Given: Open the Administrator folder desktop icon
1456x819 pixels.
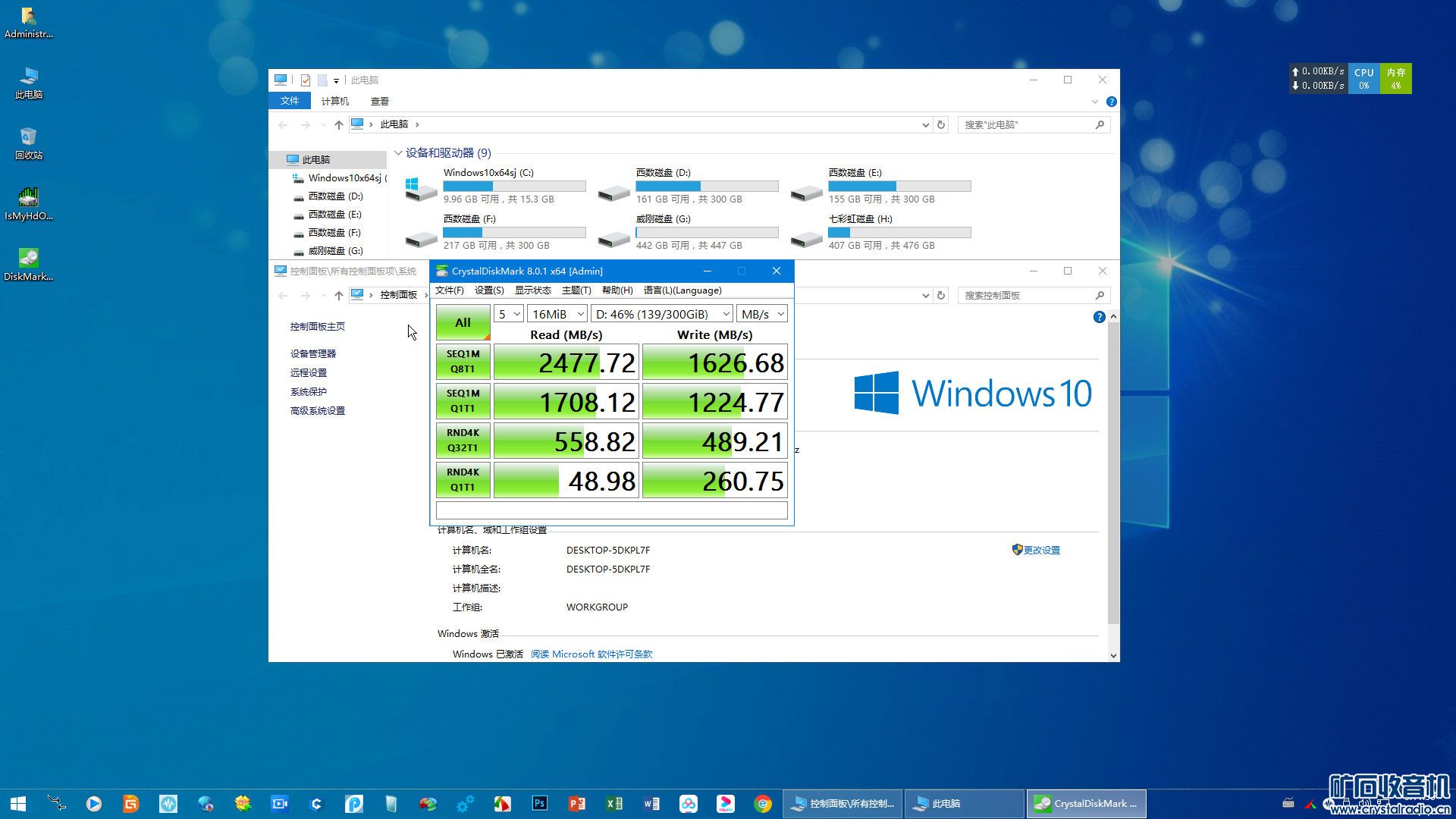Looking at the screenshot, I should click(28, 23).
